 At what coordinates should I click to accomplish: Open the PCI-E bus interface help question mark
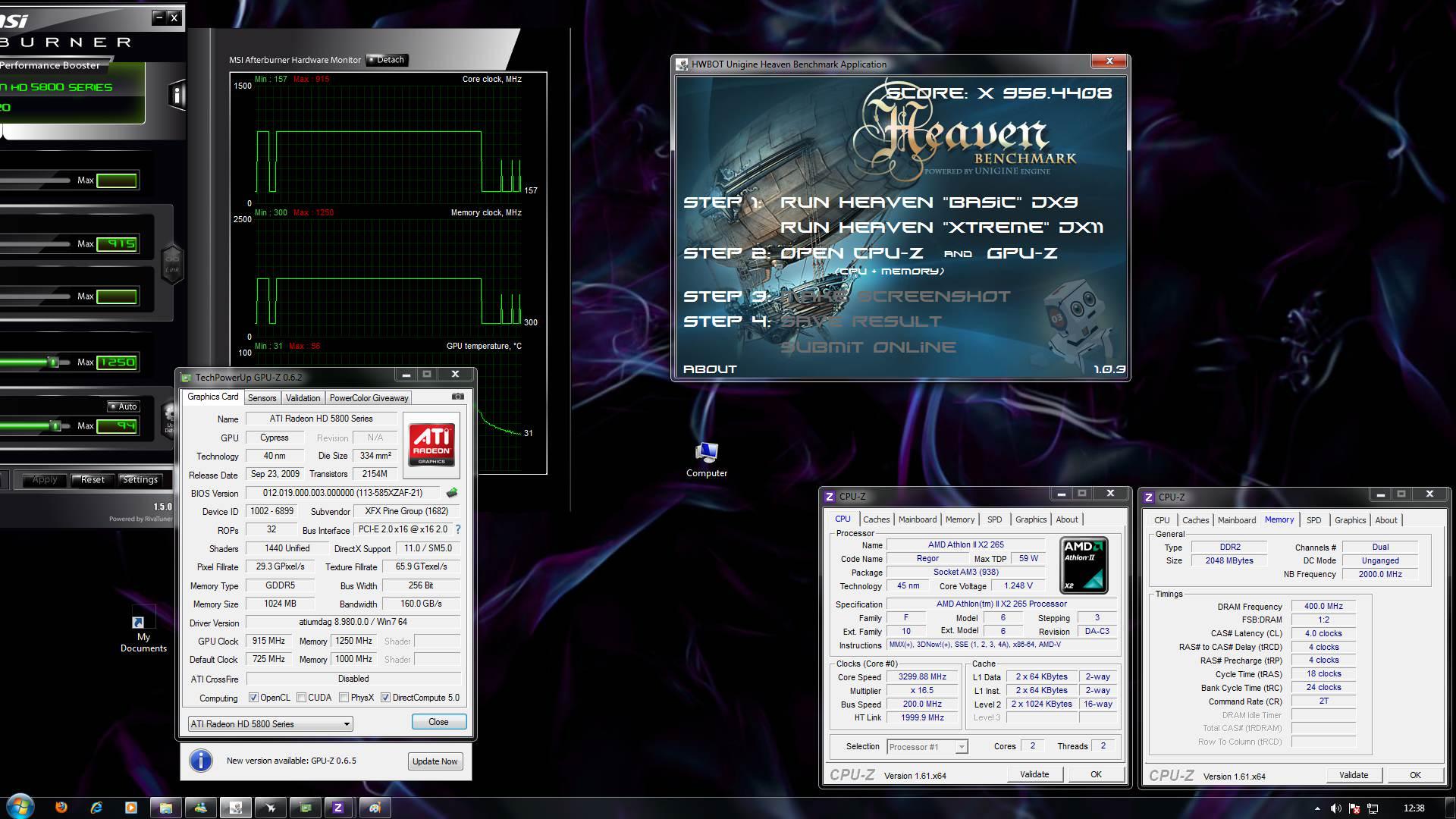[x=458, y=529]
